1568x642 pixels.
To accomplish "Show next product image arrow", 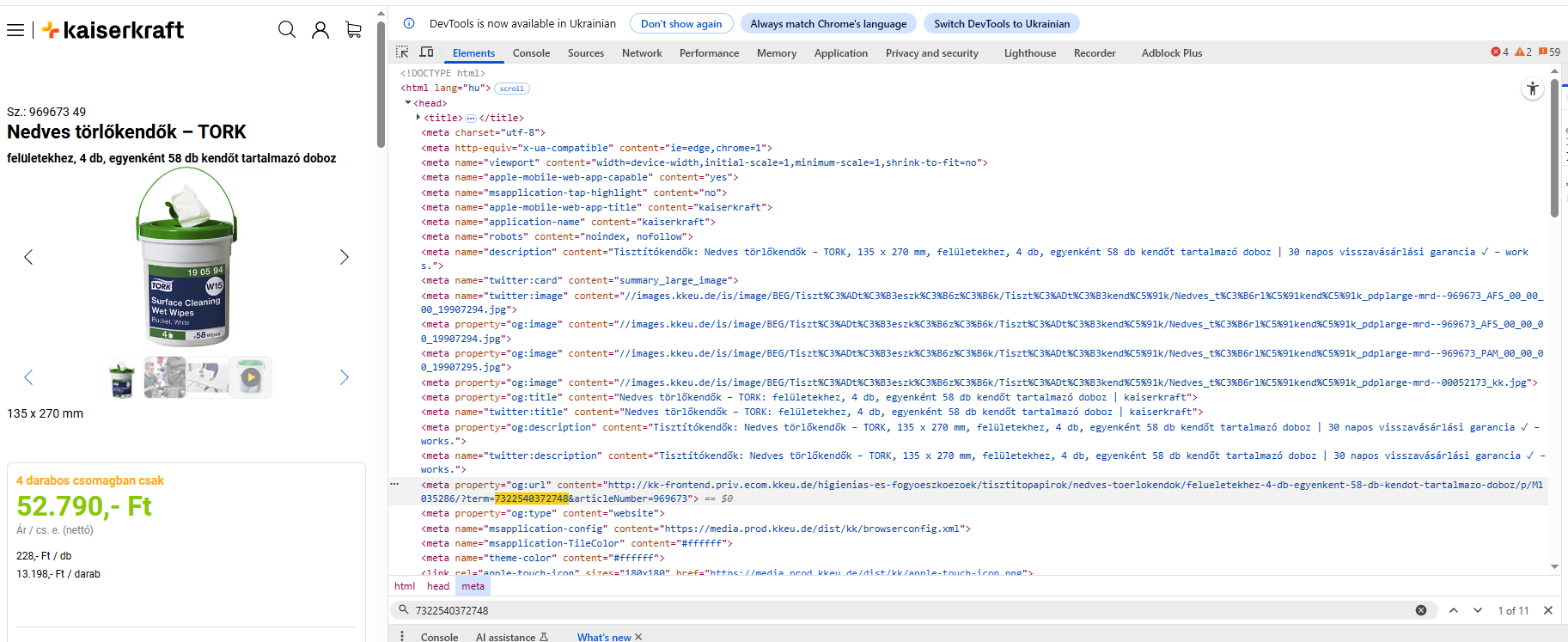I will (x=345, y=257).
